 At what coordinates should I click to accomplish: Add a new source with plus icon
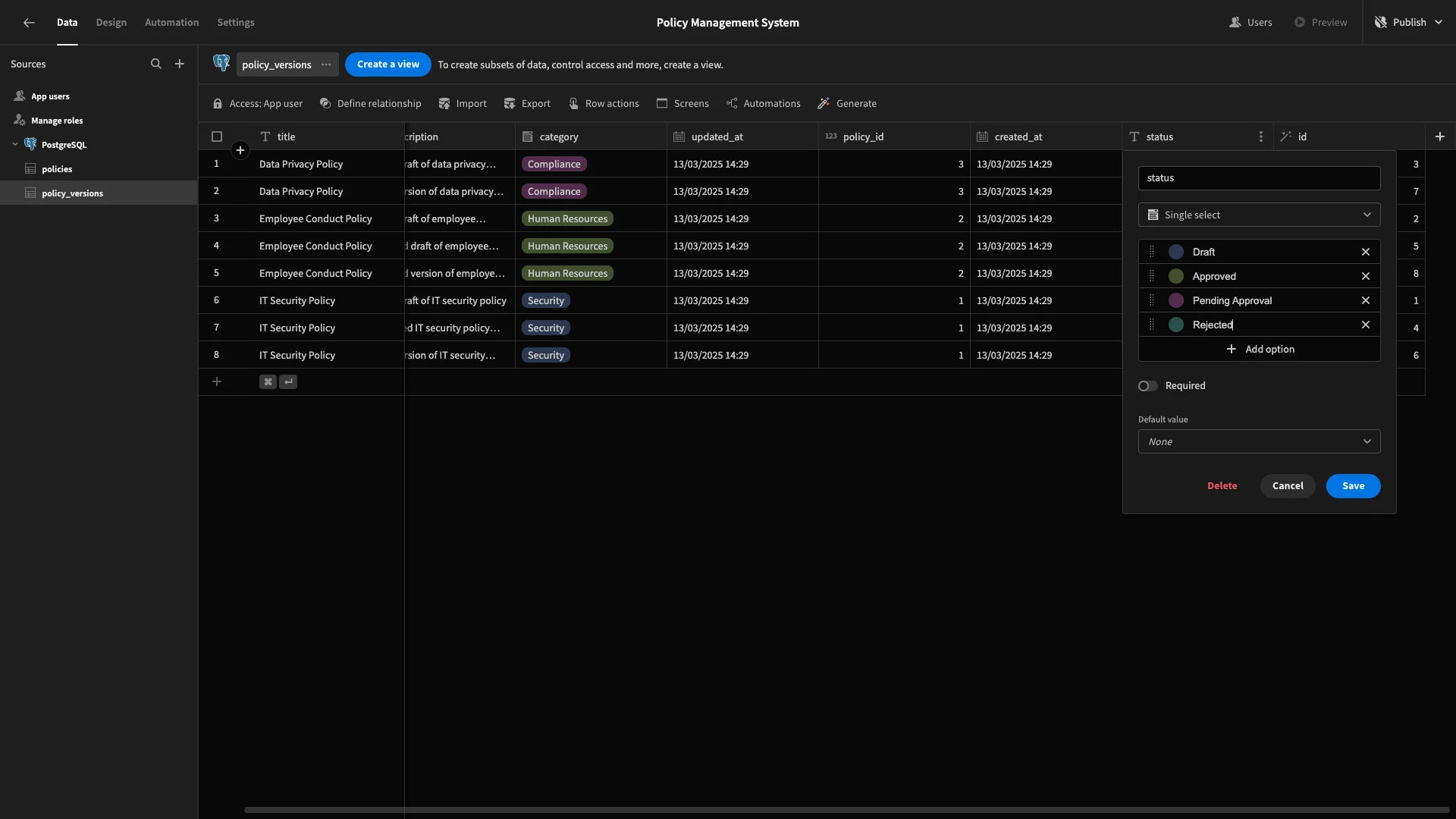[x=180, y=64]
